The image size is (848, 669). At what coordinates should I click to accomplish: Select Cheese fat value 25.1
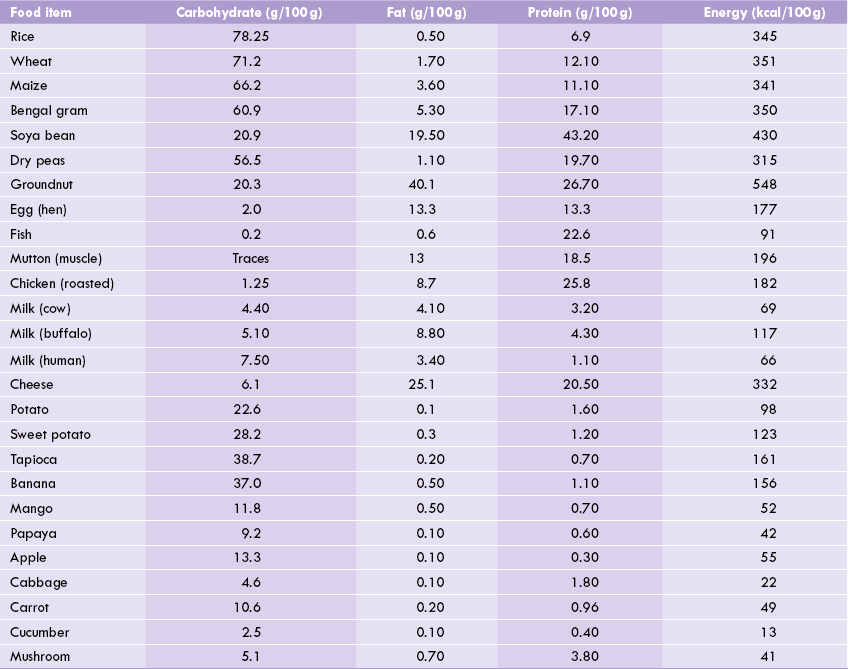click(x=421, y=385)
